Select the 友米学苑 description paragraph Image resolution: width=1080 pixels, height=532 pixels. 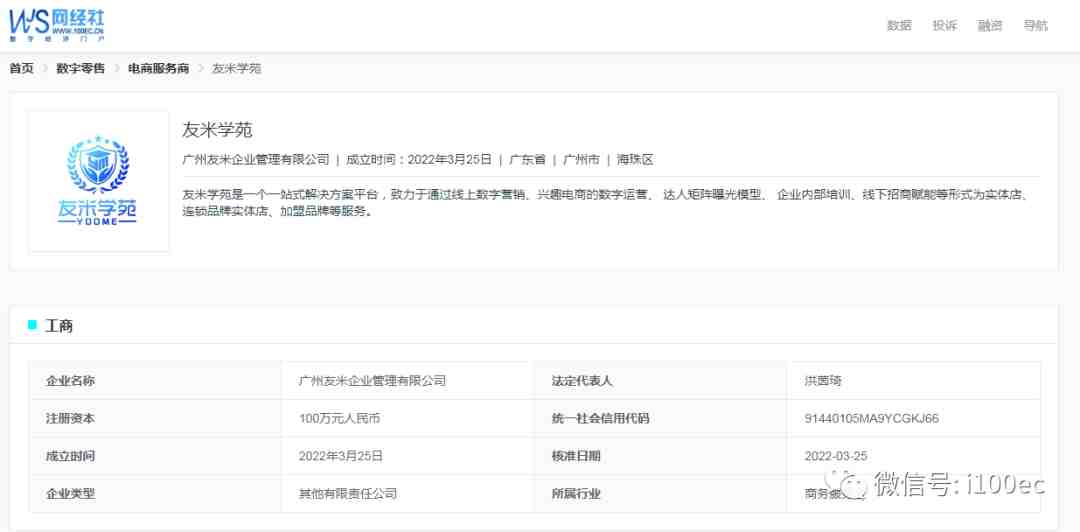605,203
